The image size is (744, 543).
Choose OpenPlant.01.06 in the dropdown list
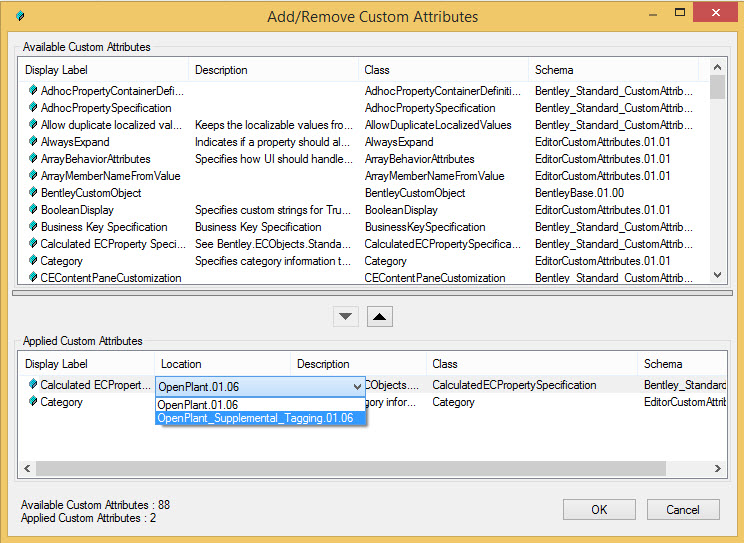pyautogui.click(x=198, y=404)
